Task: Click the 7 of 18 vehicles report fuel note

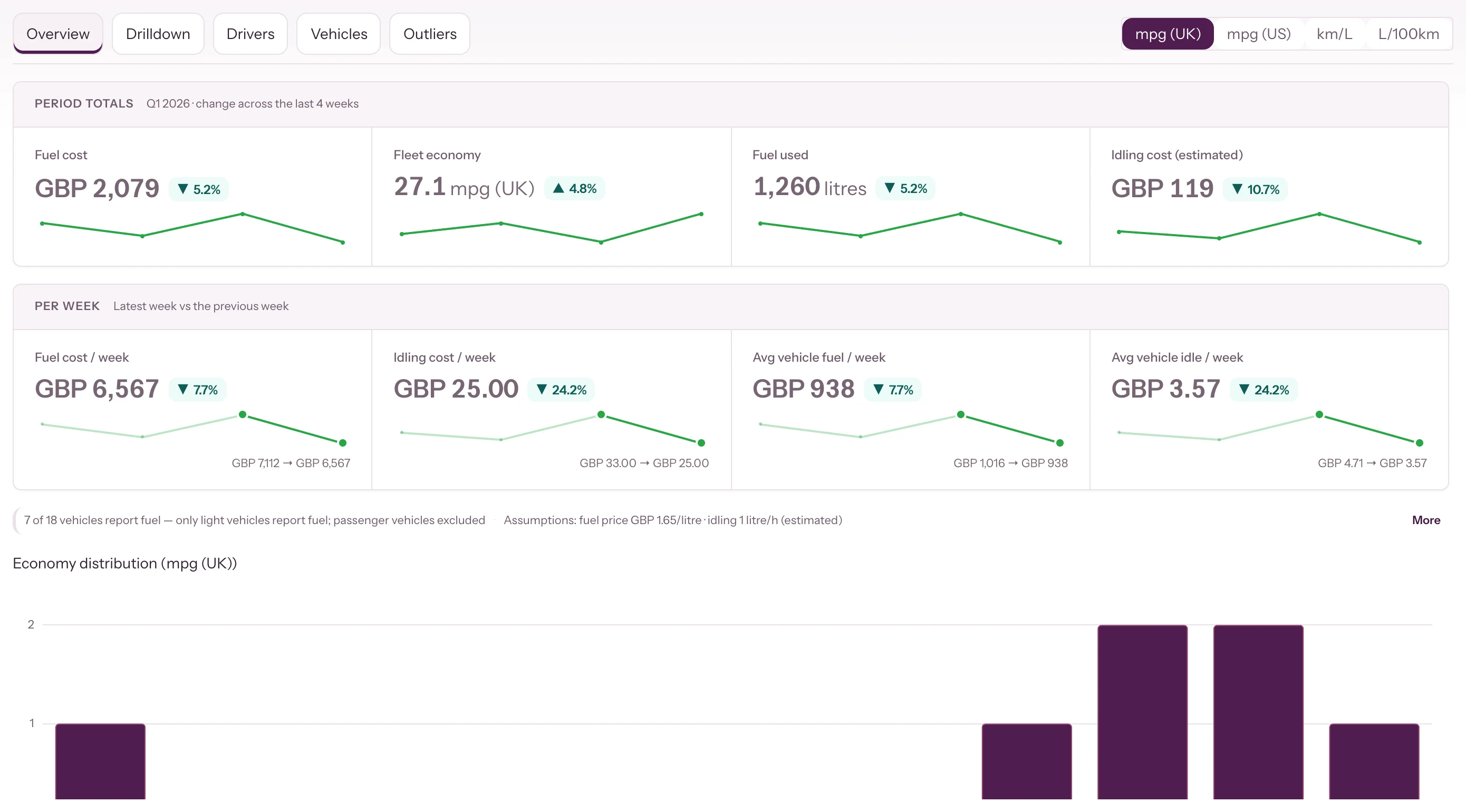Action: [x=254, y=520]
